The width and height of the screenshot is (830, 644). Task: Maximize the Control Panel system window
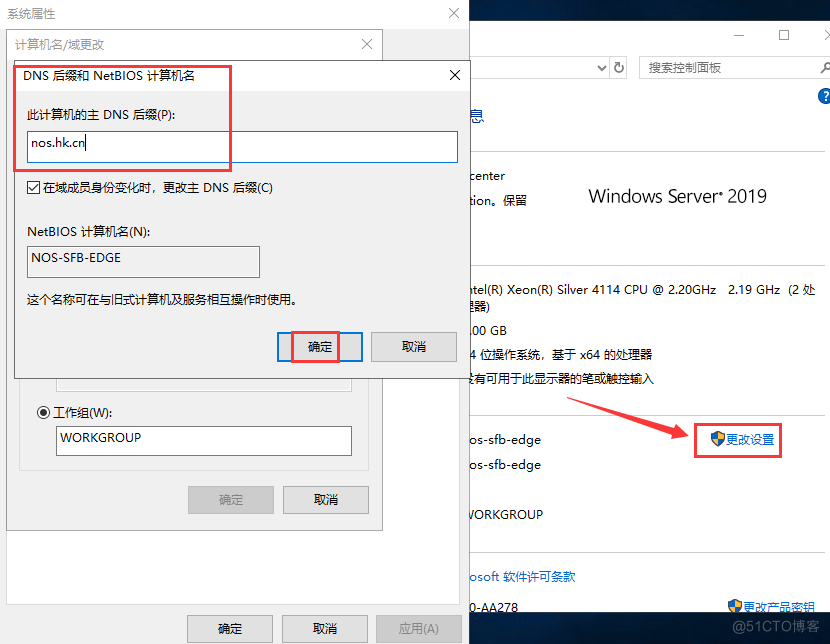tap(784, 35)
